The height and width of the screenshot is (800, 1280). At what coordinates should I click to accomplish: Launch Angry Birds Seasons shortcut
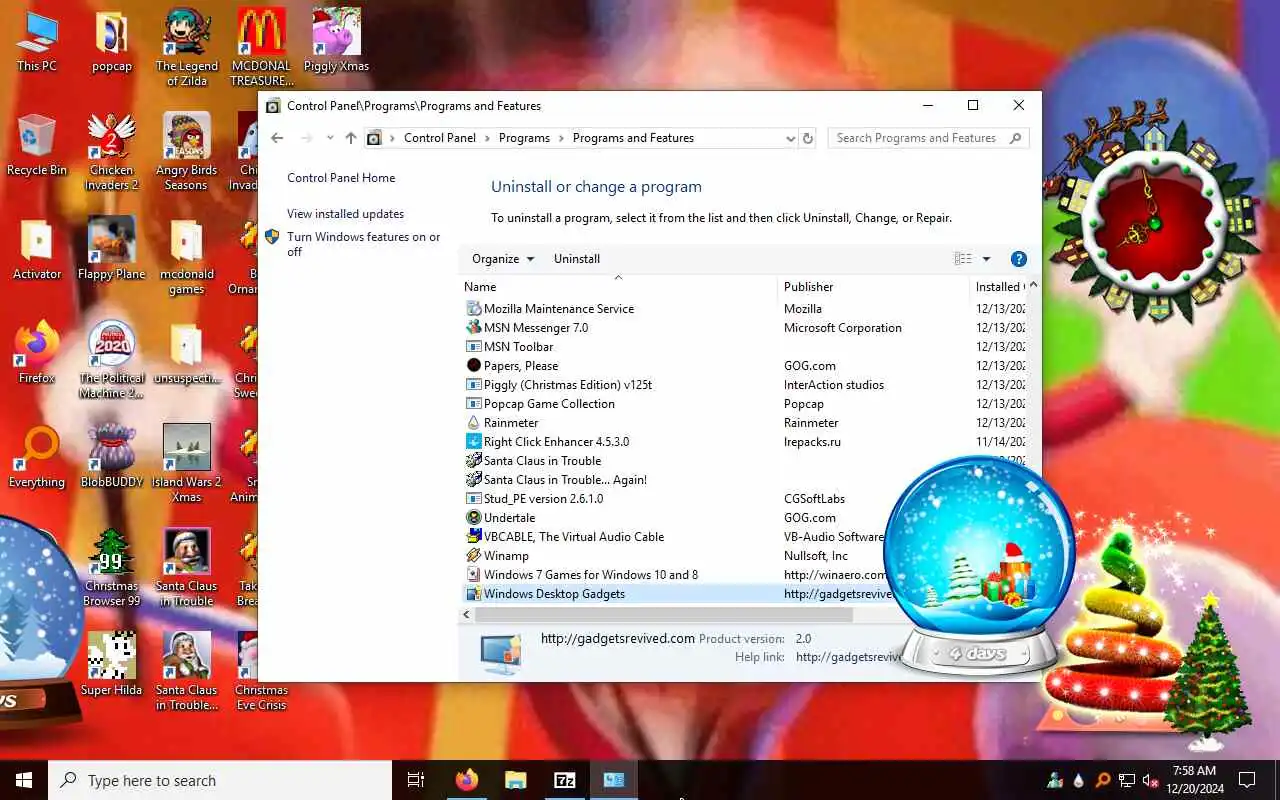coord(187,151)
